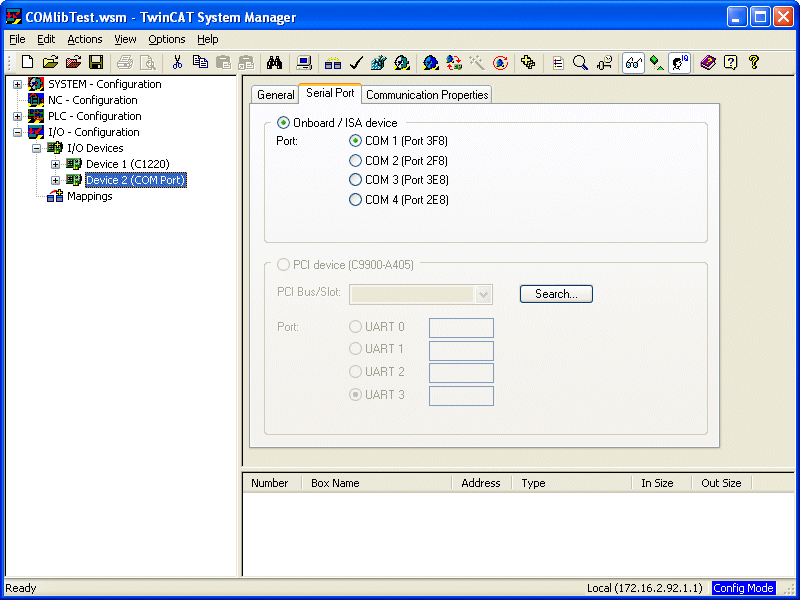
Task: Click the Address column header
Action: tap(482, 483)
